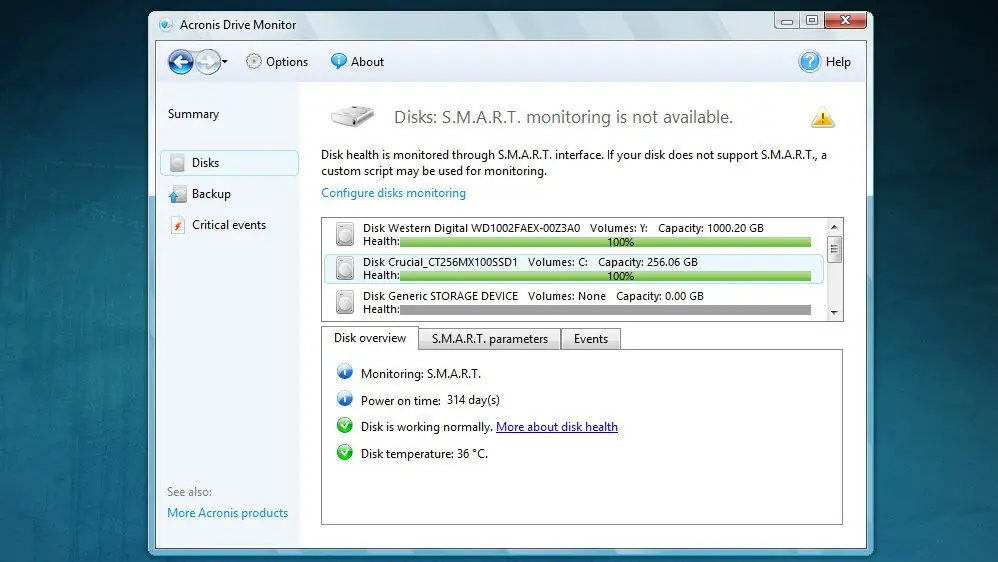Click disk list scrollbar up arrow
This screenshot has width=998, height=562.
[834, 227]
